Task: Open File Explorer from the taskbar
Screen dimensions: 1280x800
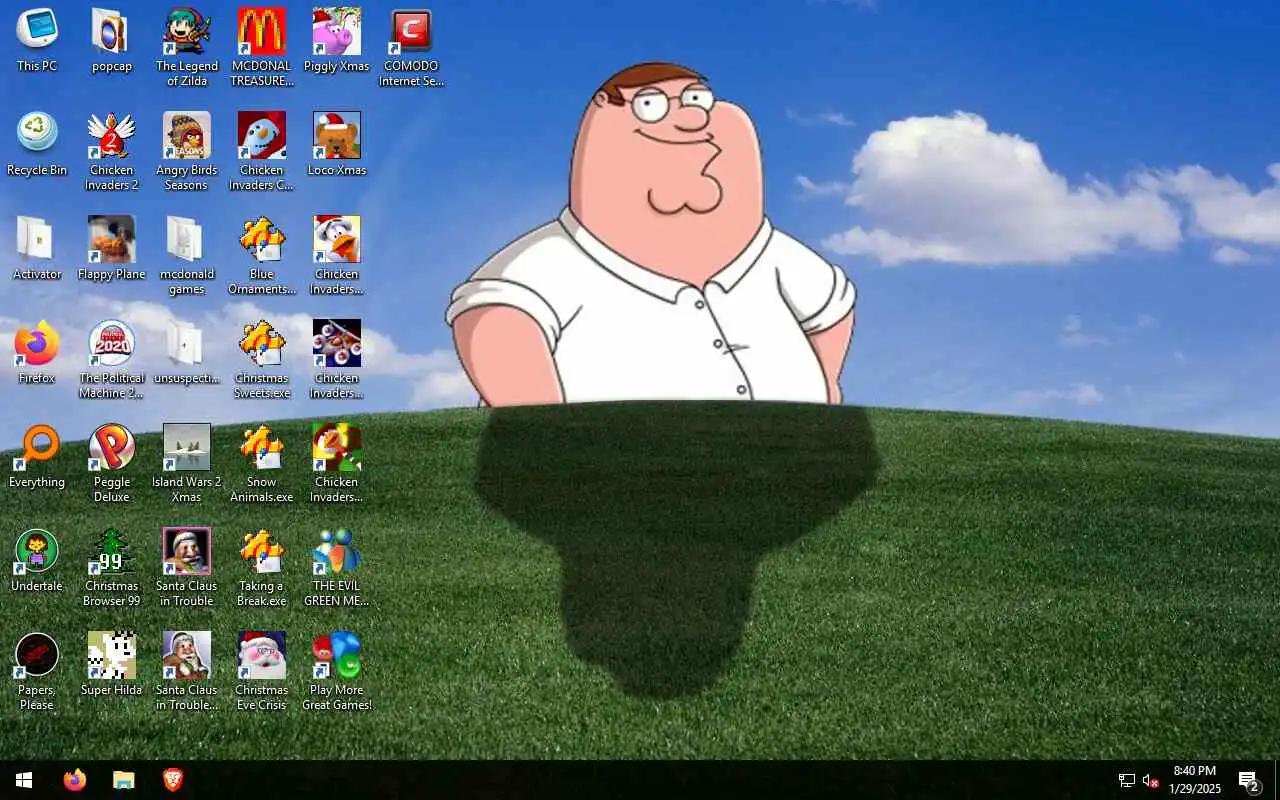Action: pos(123,780)
